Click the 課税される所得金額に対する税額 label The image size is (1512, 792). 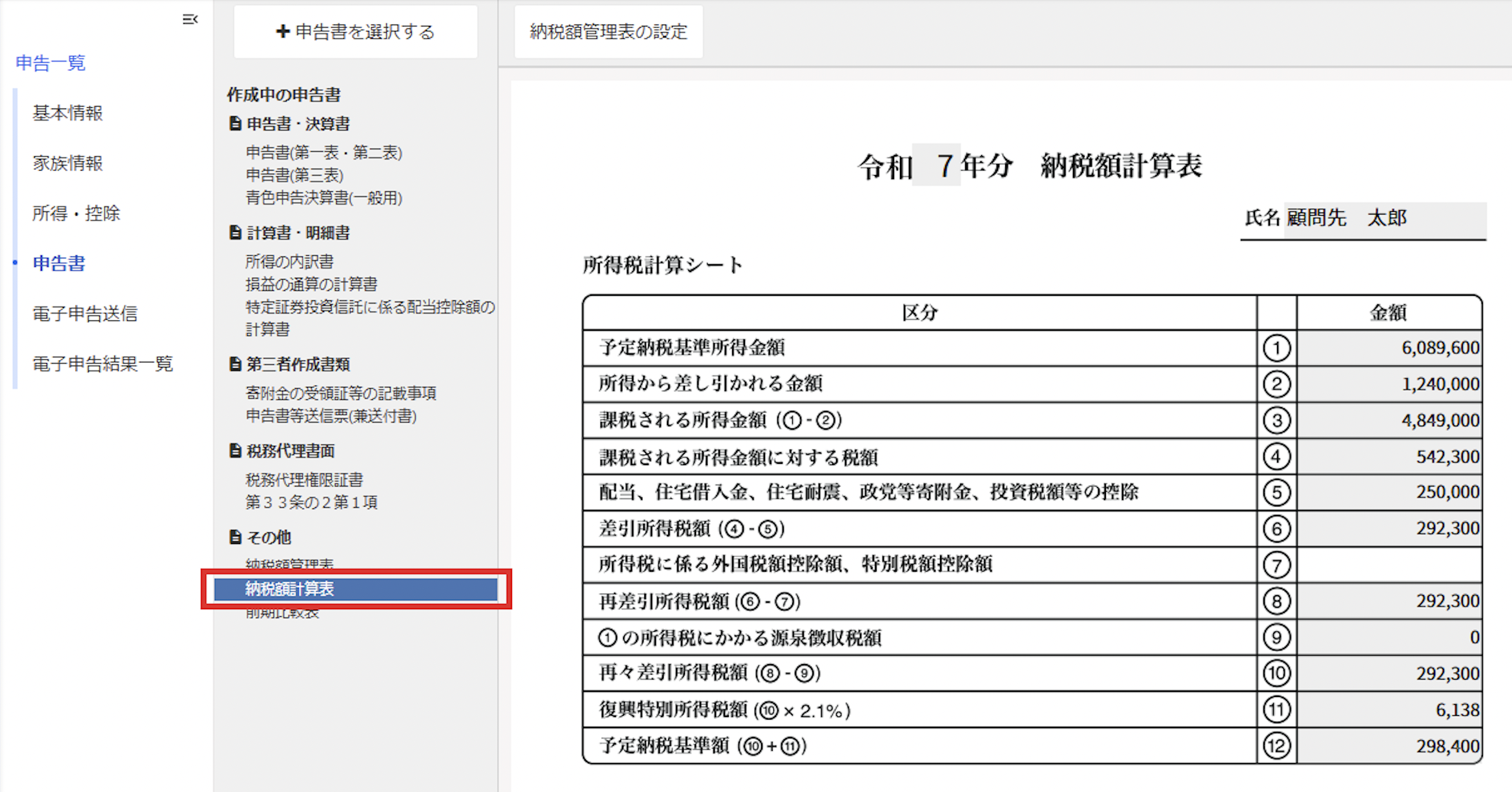[739, 457]
